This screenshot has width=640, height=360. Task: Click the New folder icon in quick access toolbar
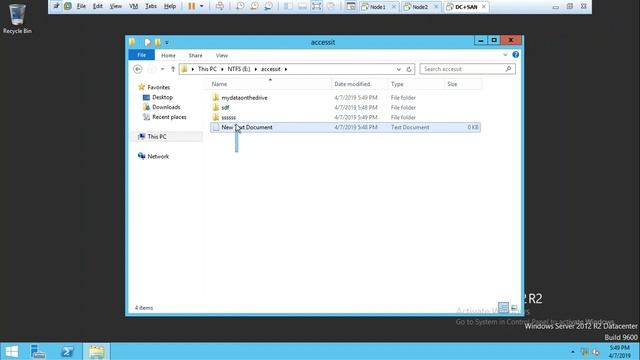158,42
